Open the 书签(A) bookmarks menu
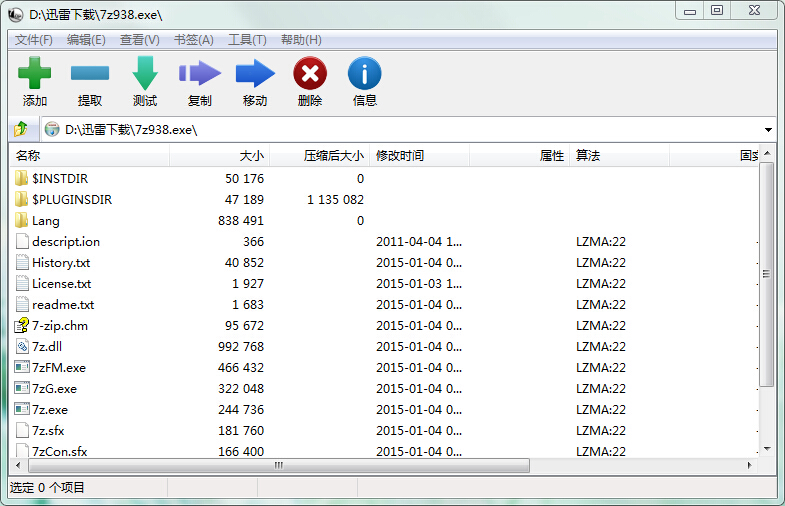The image size is (785, 506). pyautogui.click(x=193, y=40)
